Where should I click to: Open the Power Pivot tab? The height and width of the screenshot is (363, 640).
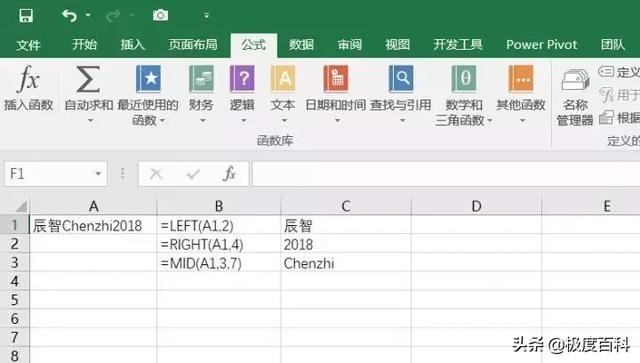coord(542,45)
